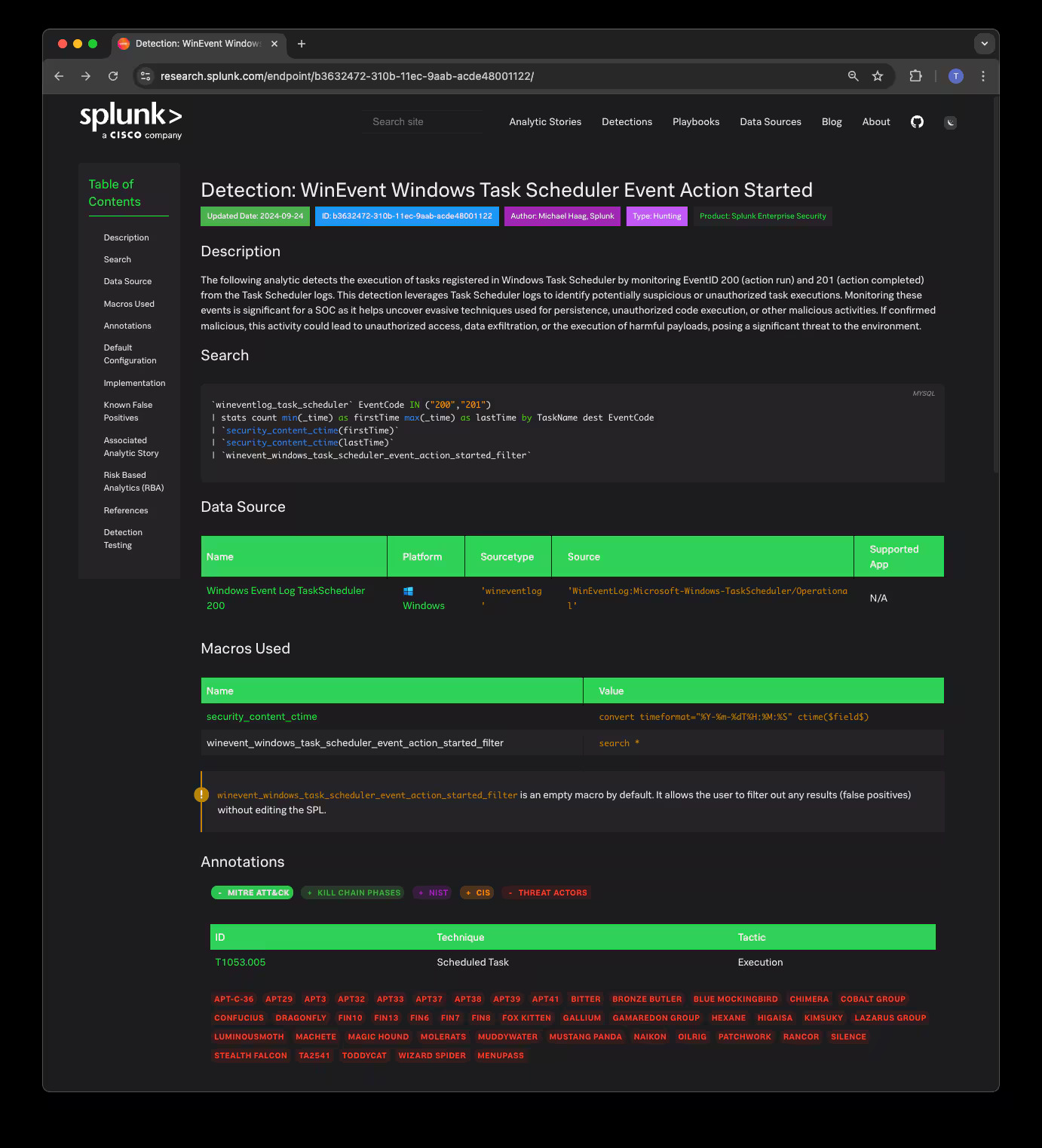
Task: Collapse the Threat Actors annotation pill
Action: (x=547, y=892)
